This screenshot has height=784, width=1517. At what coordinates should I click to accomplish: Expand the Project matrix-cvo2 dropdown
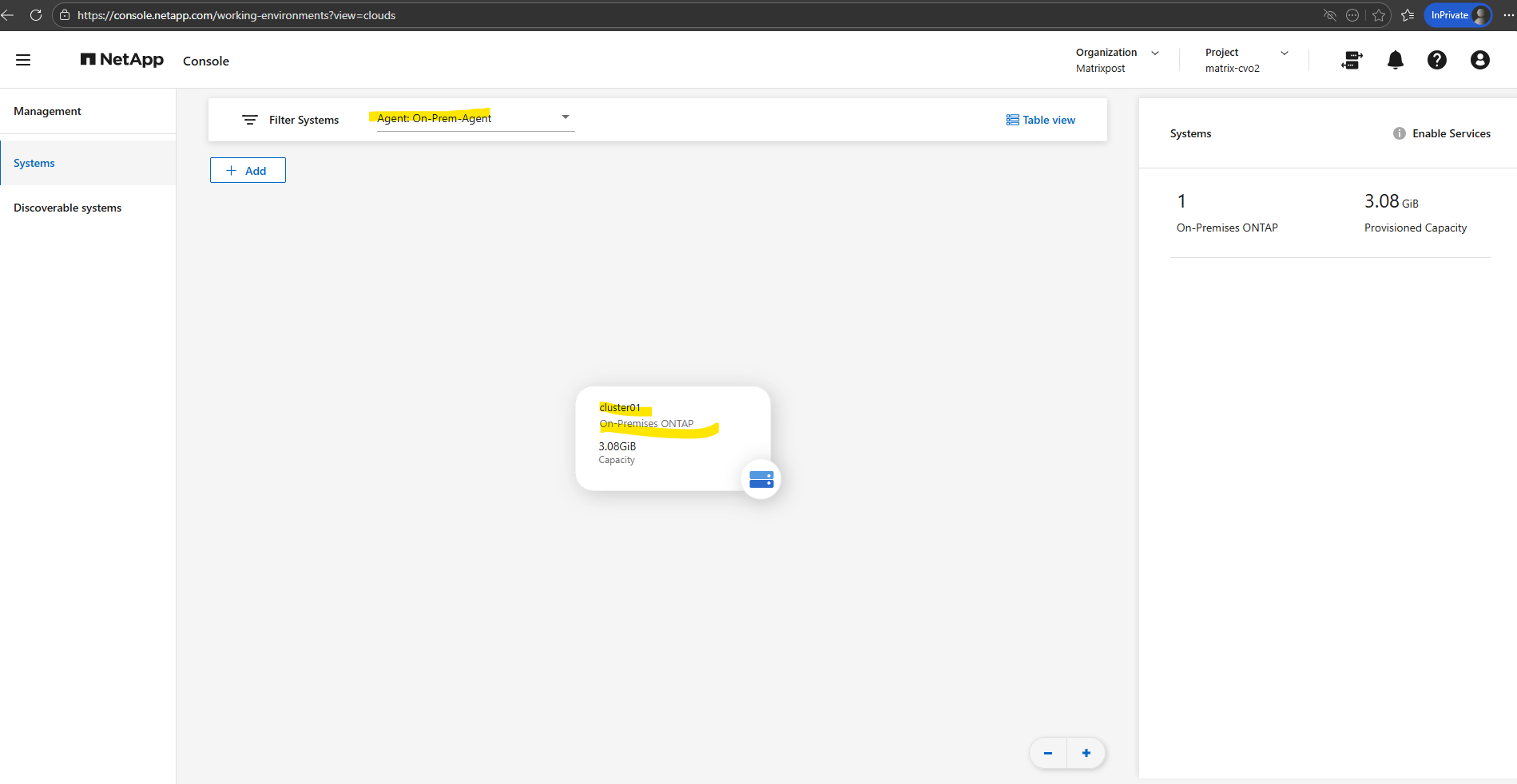click(x=1284, y=53)
